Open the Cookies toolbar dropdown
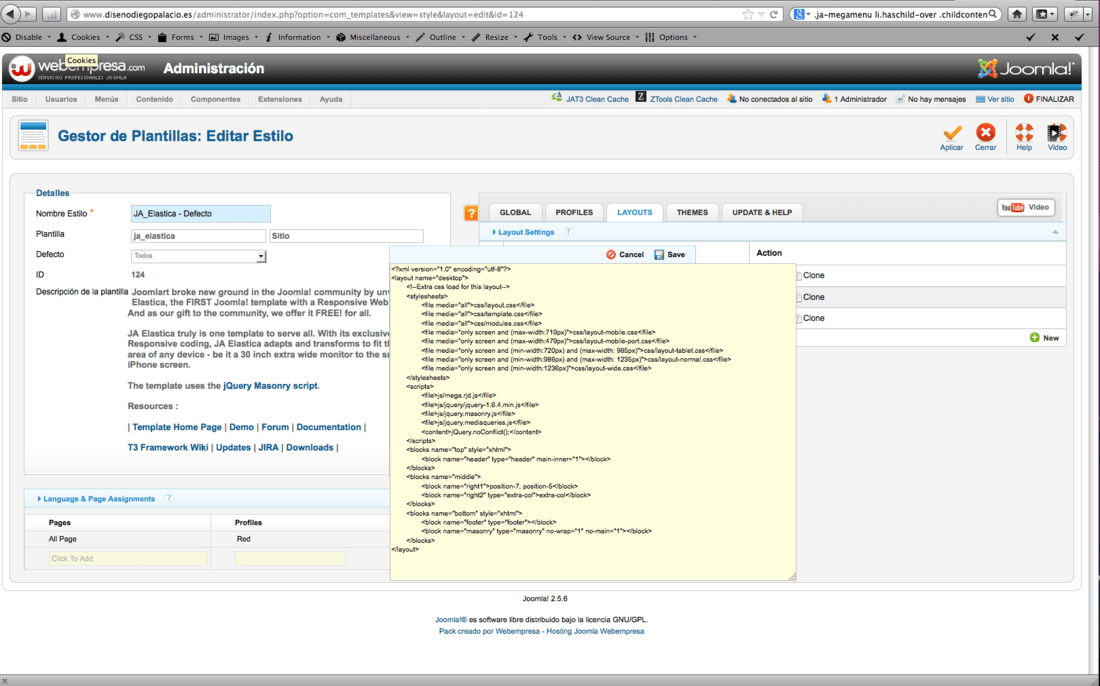 83,37
